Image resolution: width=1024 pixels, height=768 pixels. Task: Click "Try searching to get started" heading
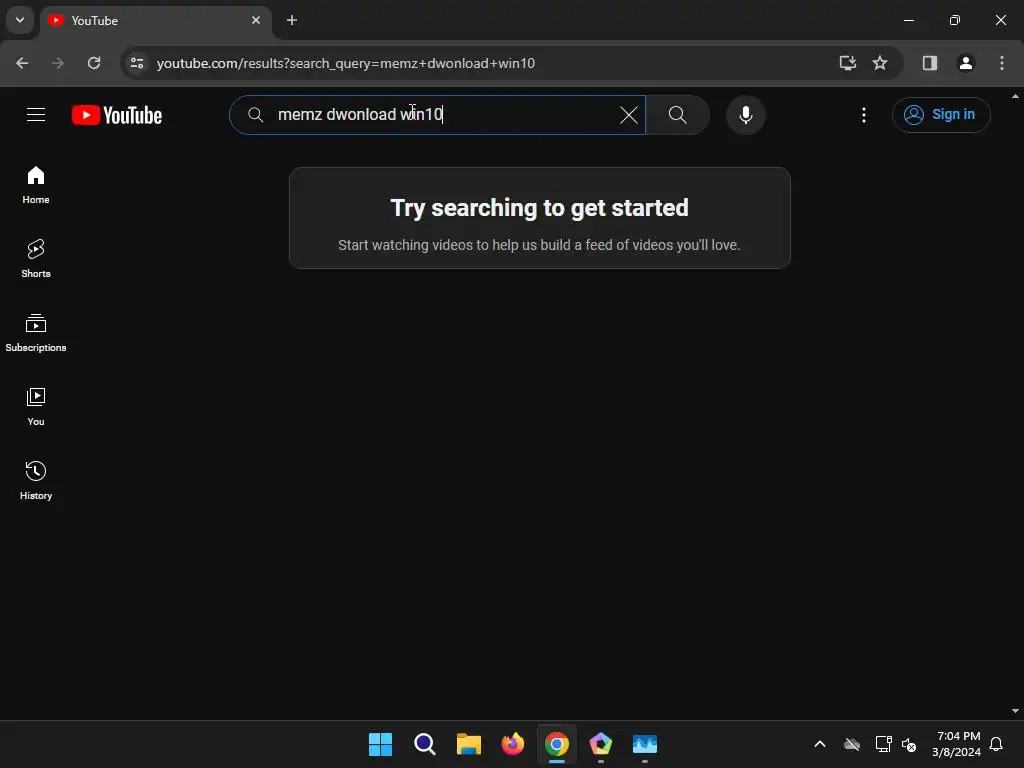click(539, 208)
